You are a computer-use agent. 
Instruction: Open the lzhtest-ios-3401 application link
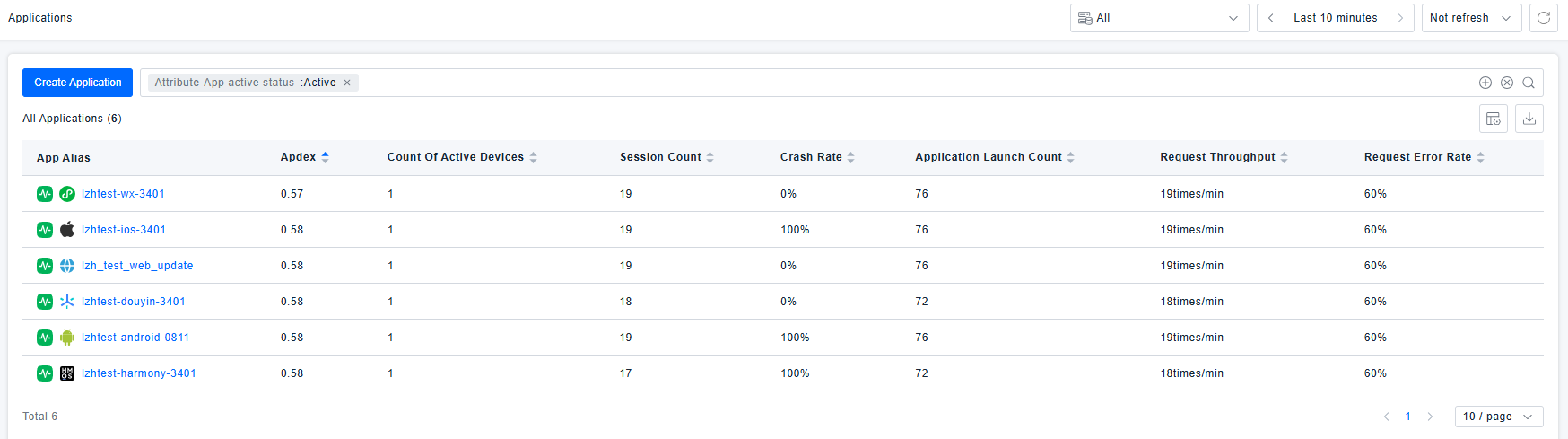tap(124, 230)
